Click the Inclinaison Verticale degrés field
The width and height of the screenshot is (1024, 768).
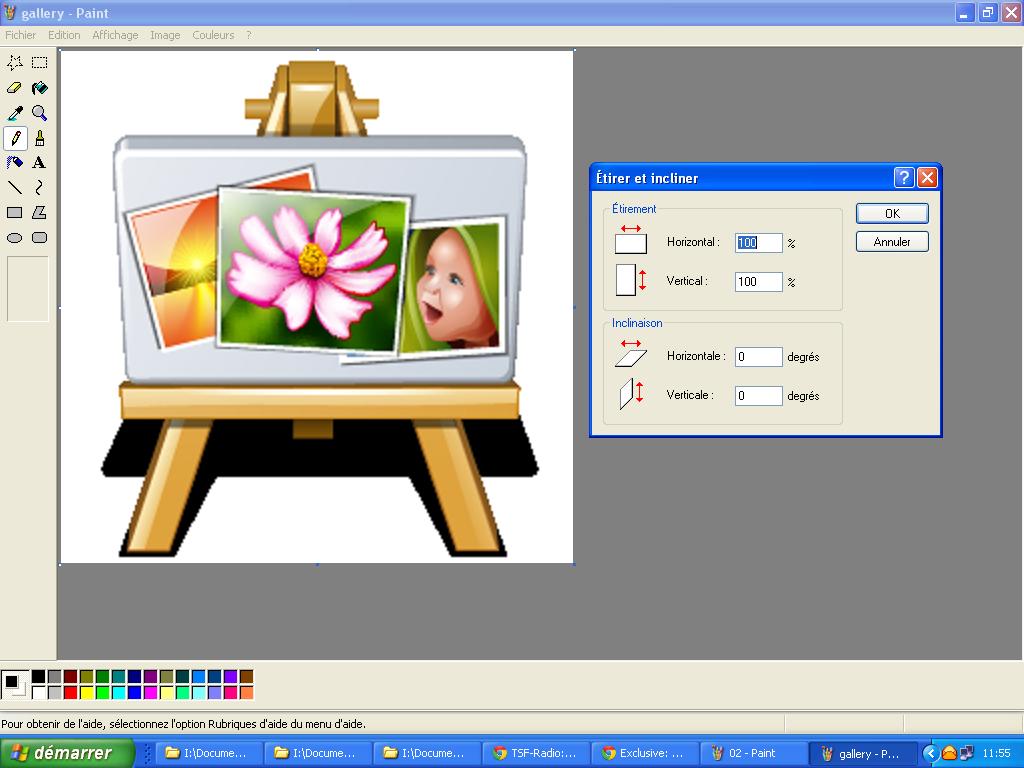point(758,395)
